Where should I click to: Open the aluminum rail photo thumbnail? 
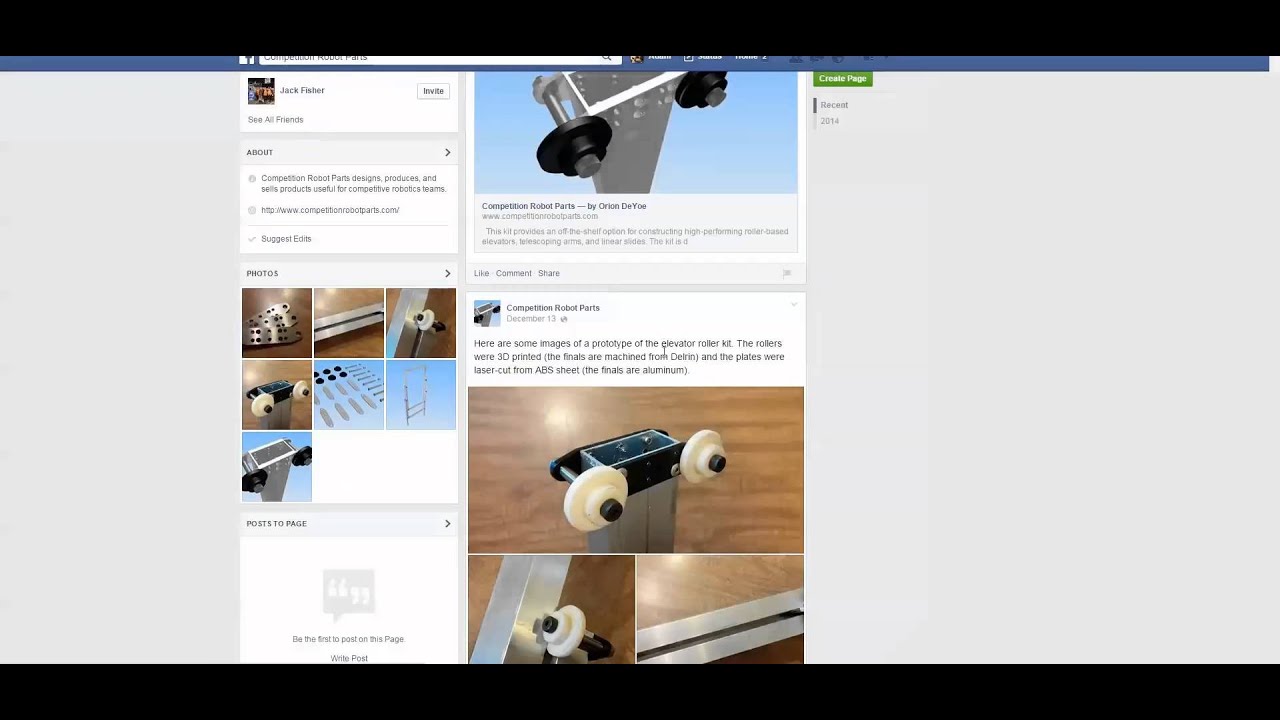point(349,323)
